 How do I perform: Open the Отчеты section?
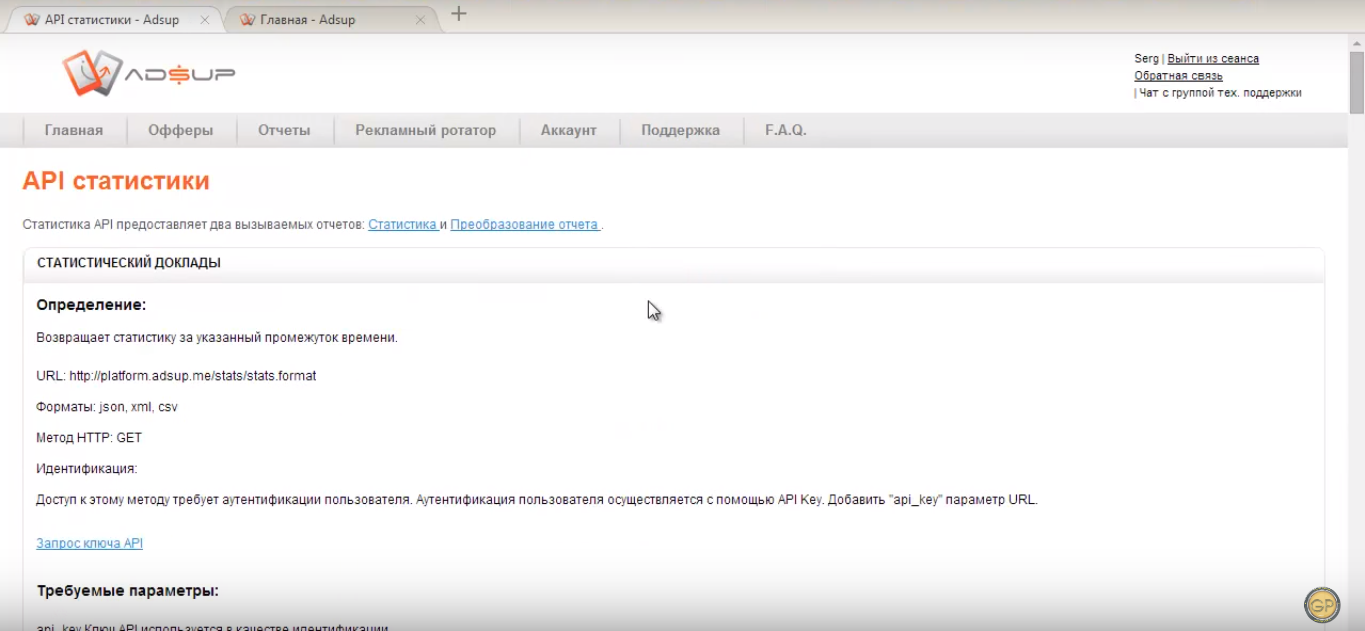point(283,129)
